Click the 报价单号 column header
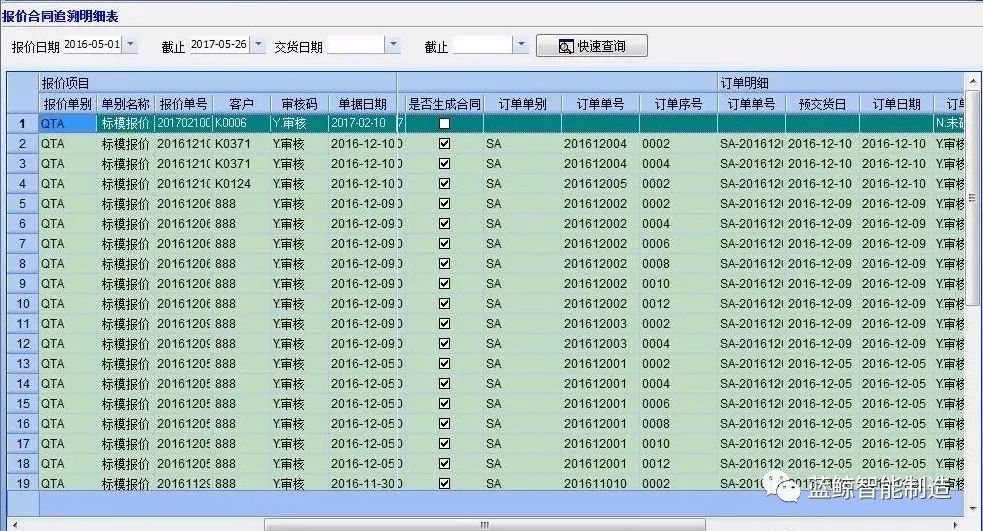The image size is (983, 531). (x=183, y=104)
